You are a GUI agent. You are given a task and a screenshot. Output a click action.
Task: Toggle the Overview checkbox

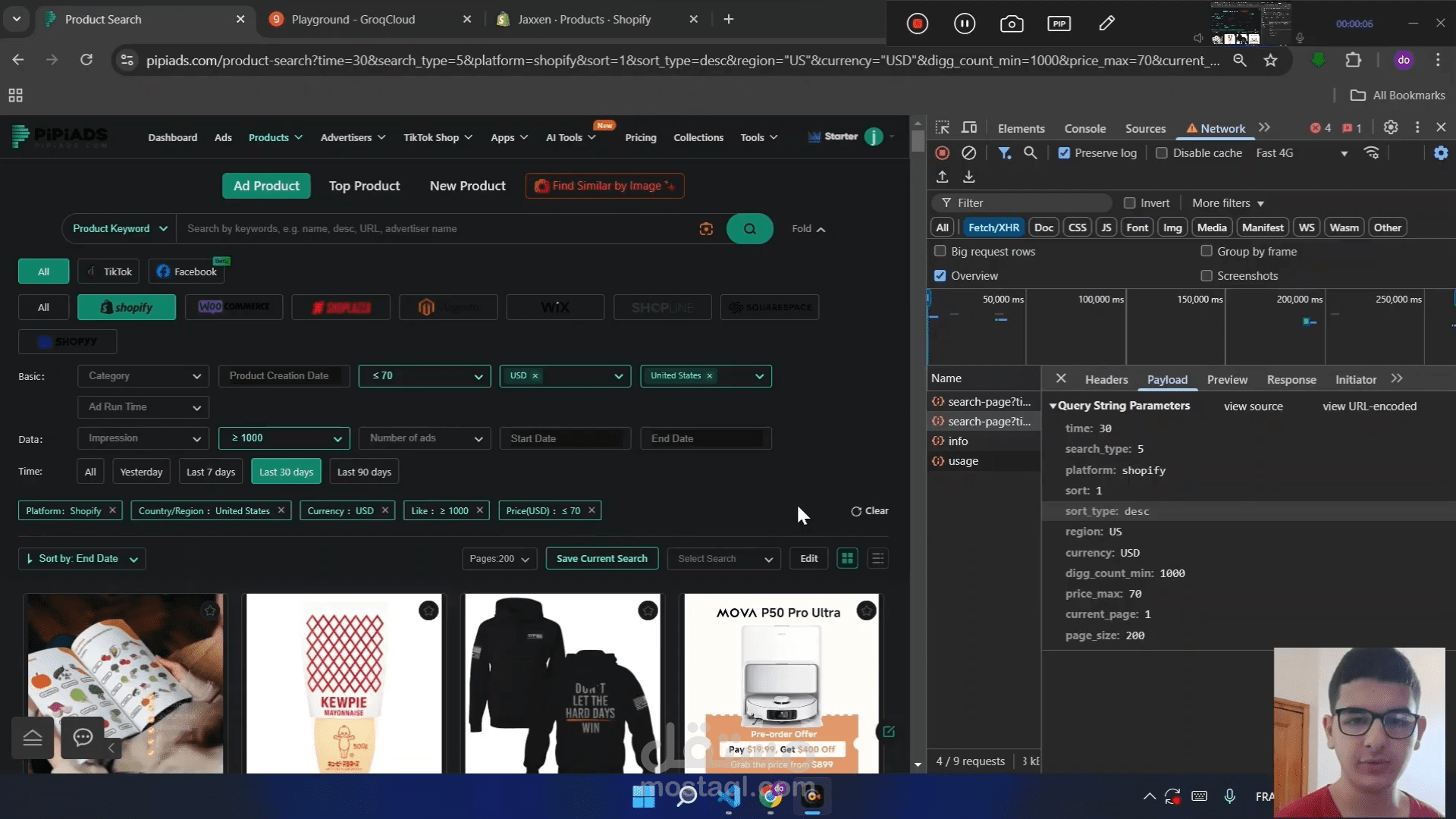tap(940, 275)
